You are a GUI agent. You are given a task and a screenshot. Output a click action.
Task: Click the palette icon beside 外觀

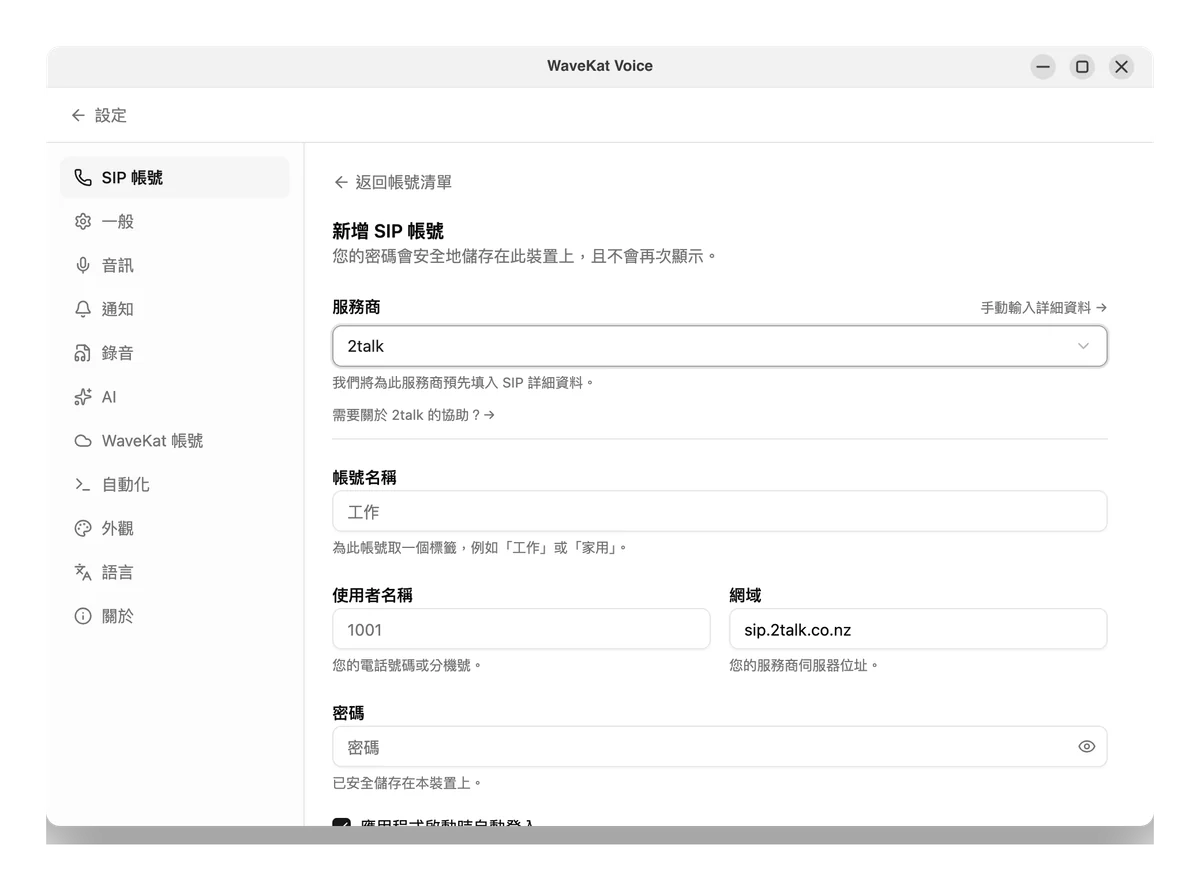[x=83, y=528]
